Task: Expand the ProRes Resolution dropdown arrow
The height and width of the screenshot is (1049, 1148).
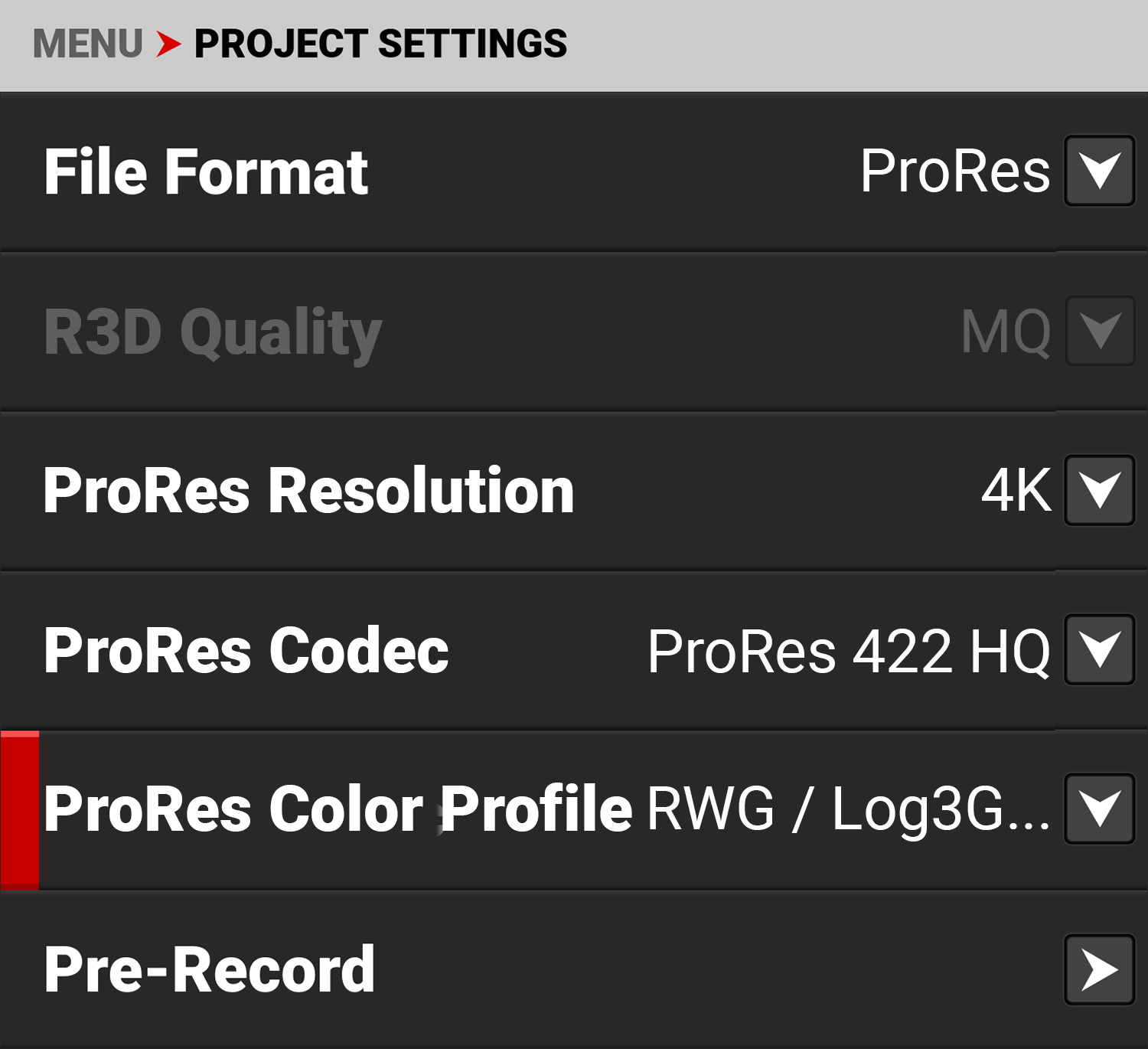Action: 1099,490
